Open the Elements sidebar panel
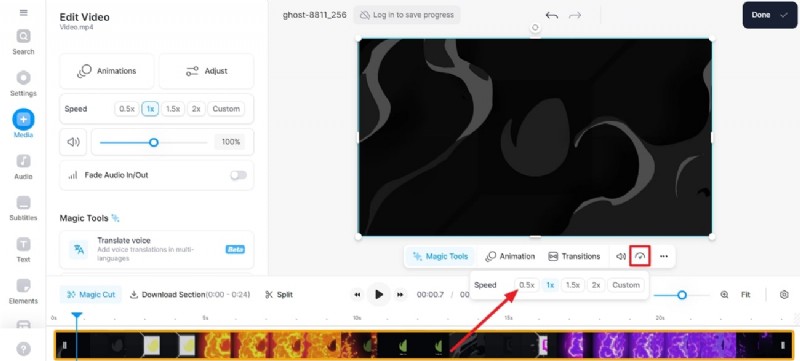The image size is (800, 361). 23,291
